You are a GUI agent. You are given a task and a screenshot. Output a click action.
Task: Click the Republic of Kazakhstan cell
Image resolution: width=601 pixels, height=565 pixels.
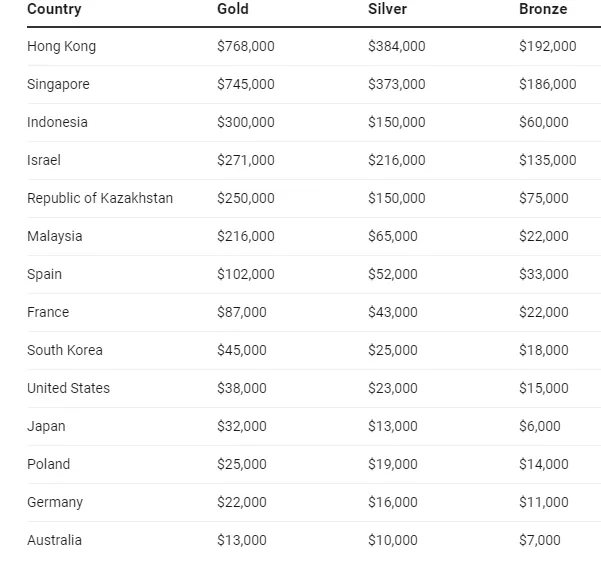(100, 198)
